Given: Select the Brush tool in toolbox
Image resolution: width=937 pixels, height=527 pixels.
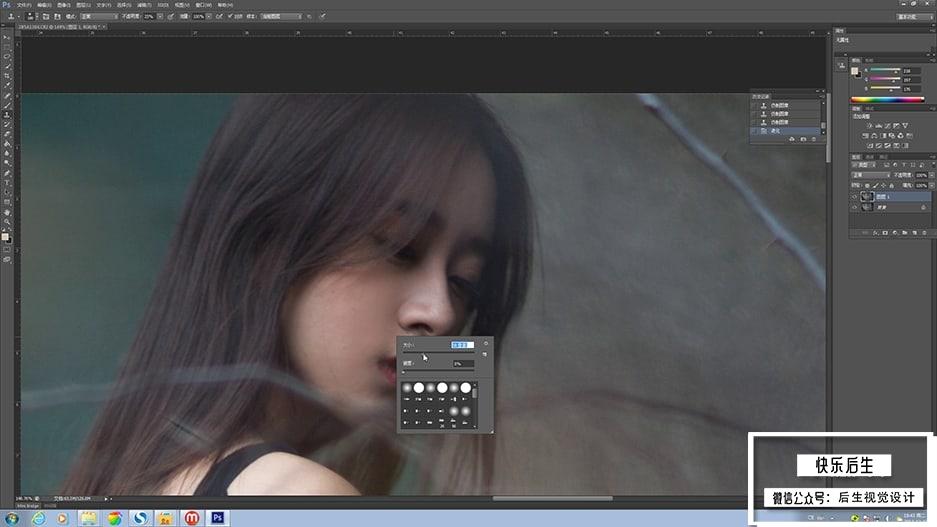Looking at the screenshot, I should pyautogui.click(x=7, y=105).
